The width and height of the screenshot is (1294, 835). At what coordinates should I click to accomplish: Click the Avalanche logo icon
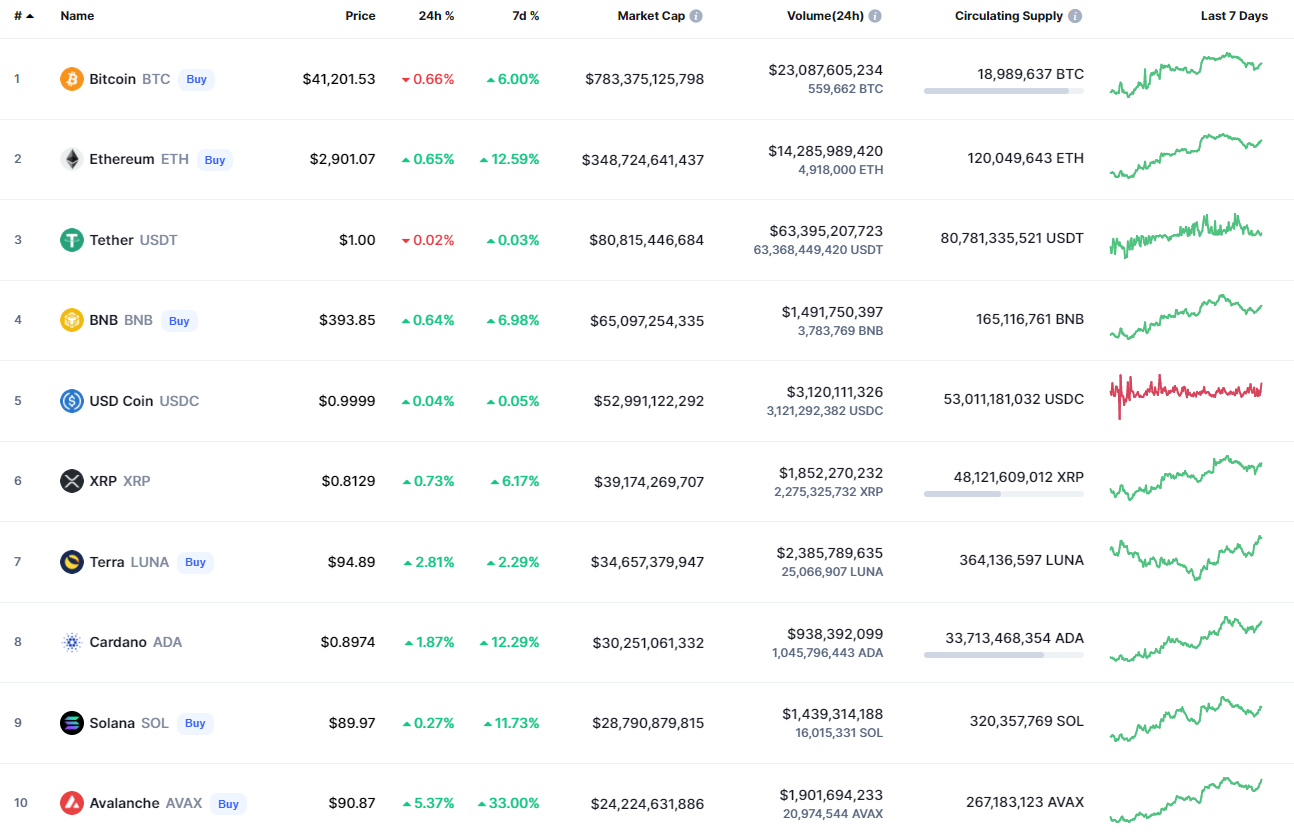coord(72,803)
